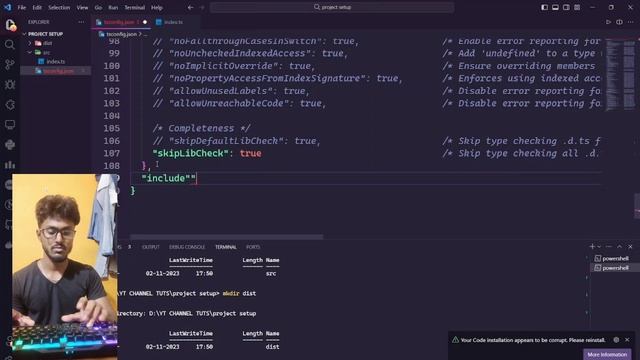Split the editor with the split icon

point(619,22)
